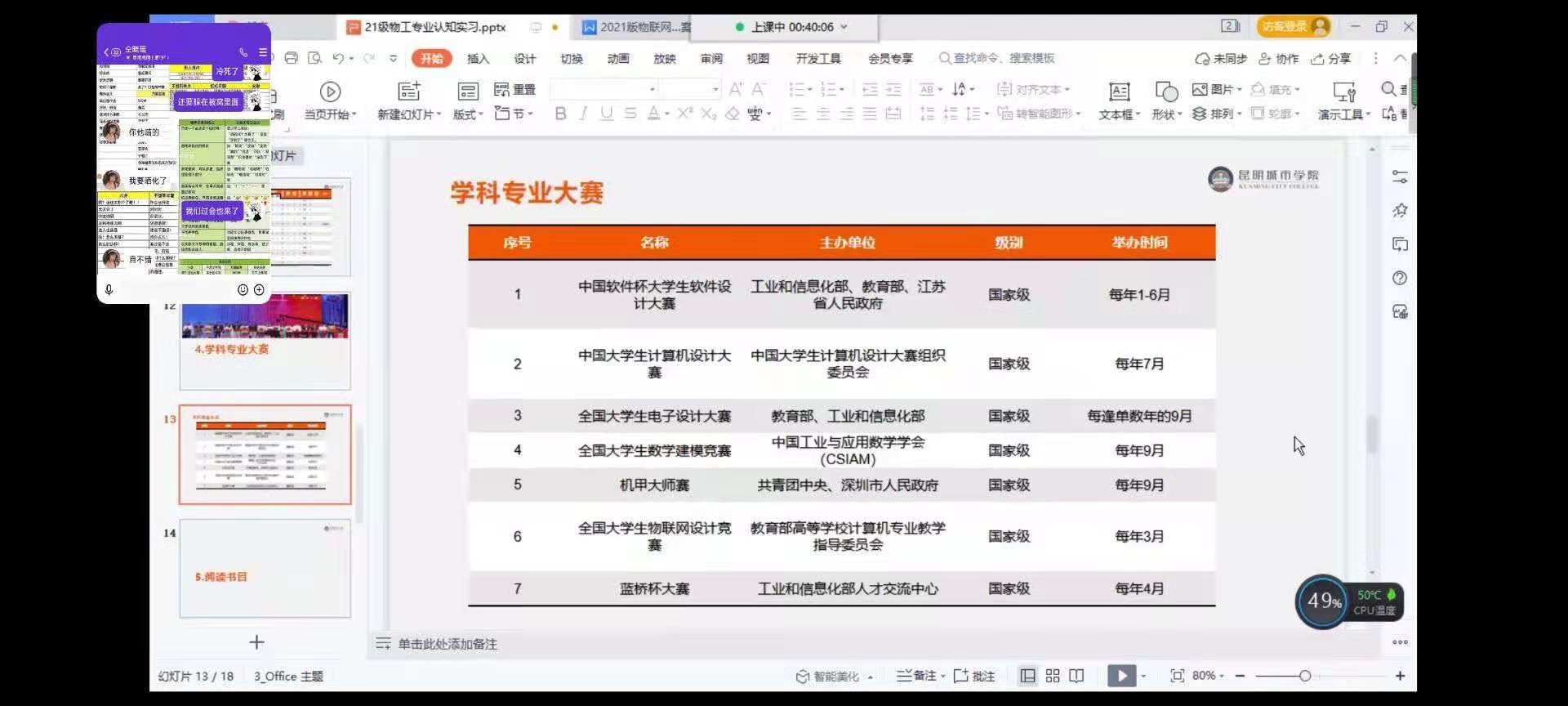Toggle justify alignment for text
The width and height of the screenshot is (1568, 706).
[x=870, y=114]
